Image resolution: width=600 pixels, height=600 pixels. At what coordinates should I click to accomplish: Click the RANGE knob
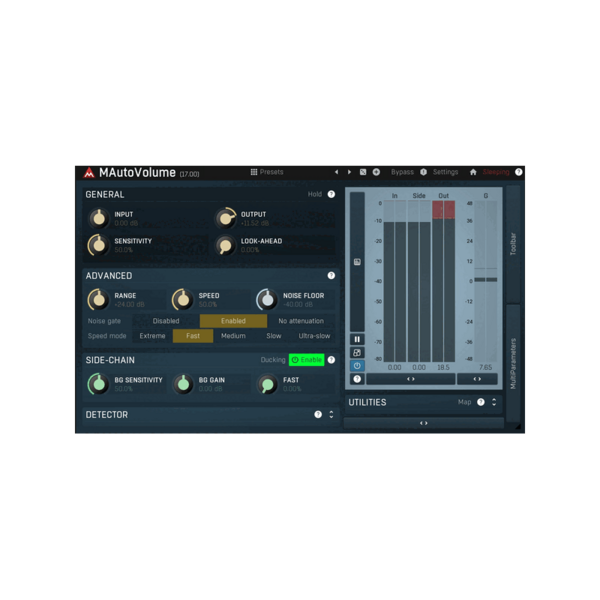coord(99,300)
